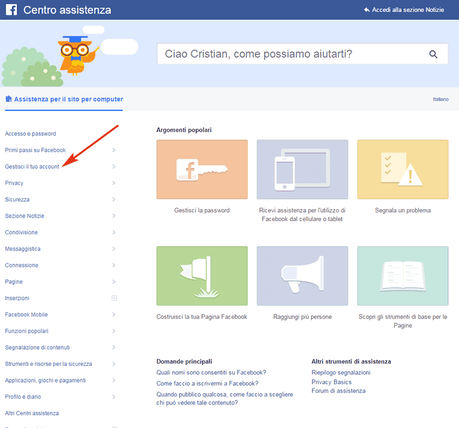Expand the Profilo e diario chevron
Viewport: 459px width, 428px height.
[114, 397]
